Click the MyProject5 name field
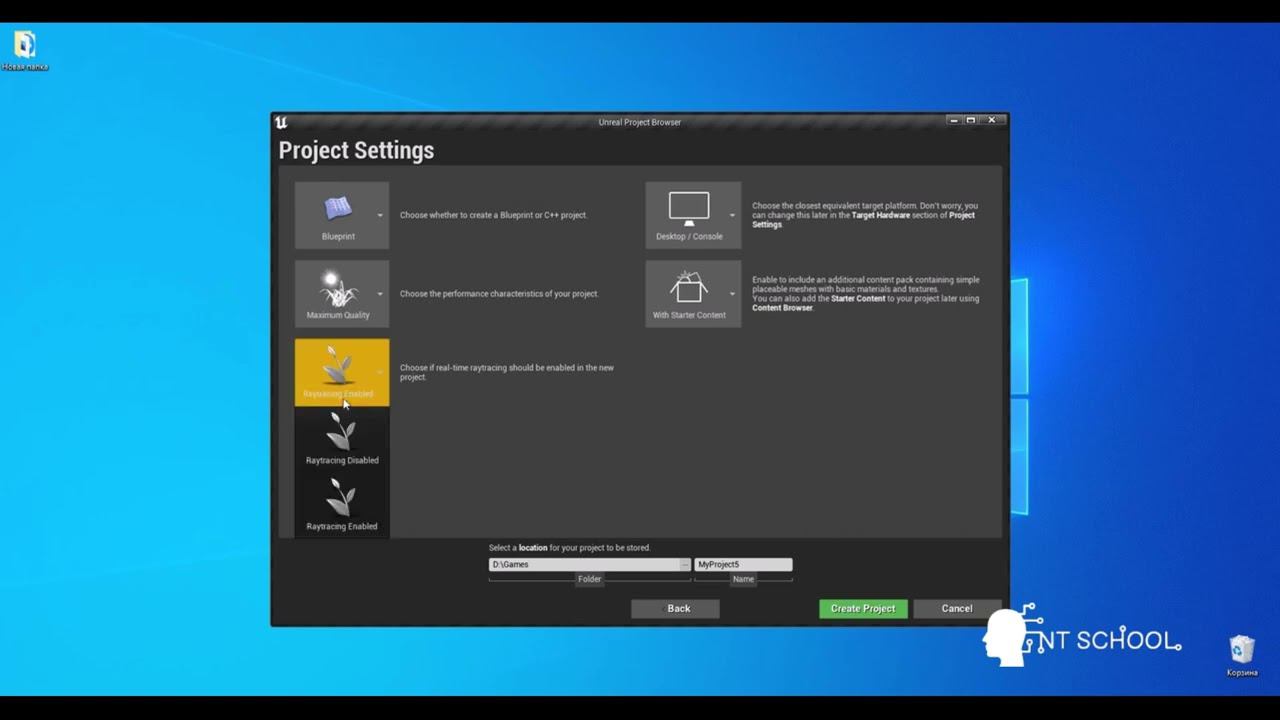 click(743, 564)
